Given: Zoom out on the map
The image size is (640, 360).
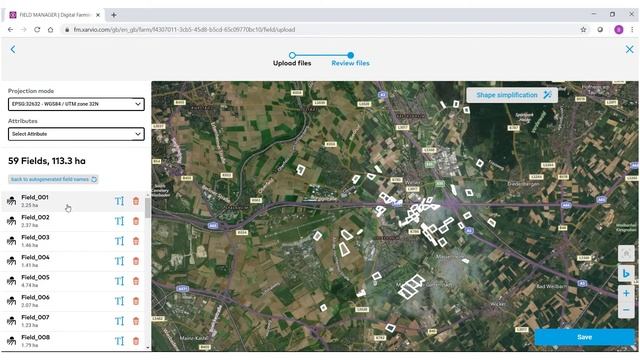Looking at the screenshot, I should (626, 310).
